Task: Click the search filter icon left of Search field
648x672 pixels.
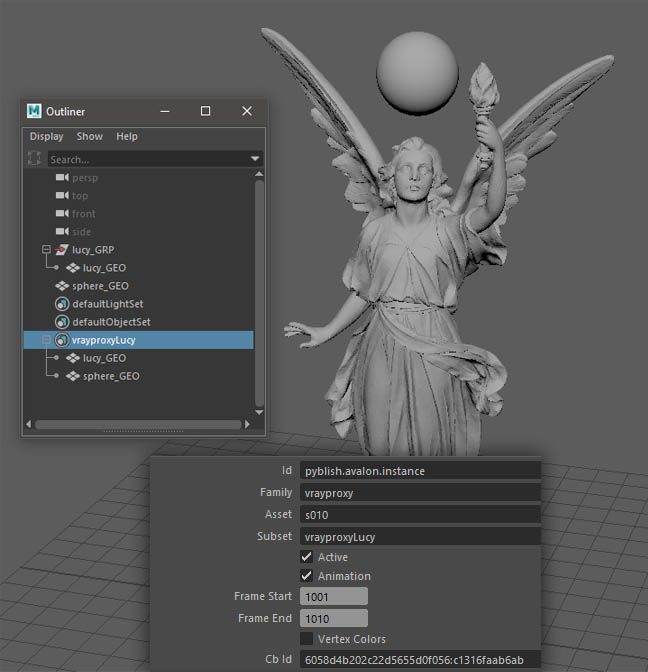Action: click(34, 159)
